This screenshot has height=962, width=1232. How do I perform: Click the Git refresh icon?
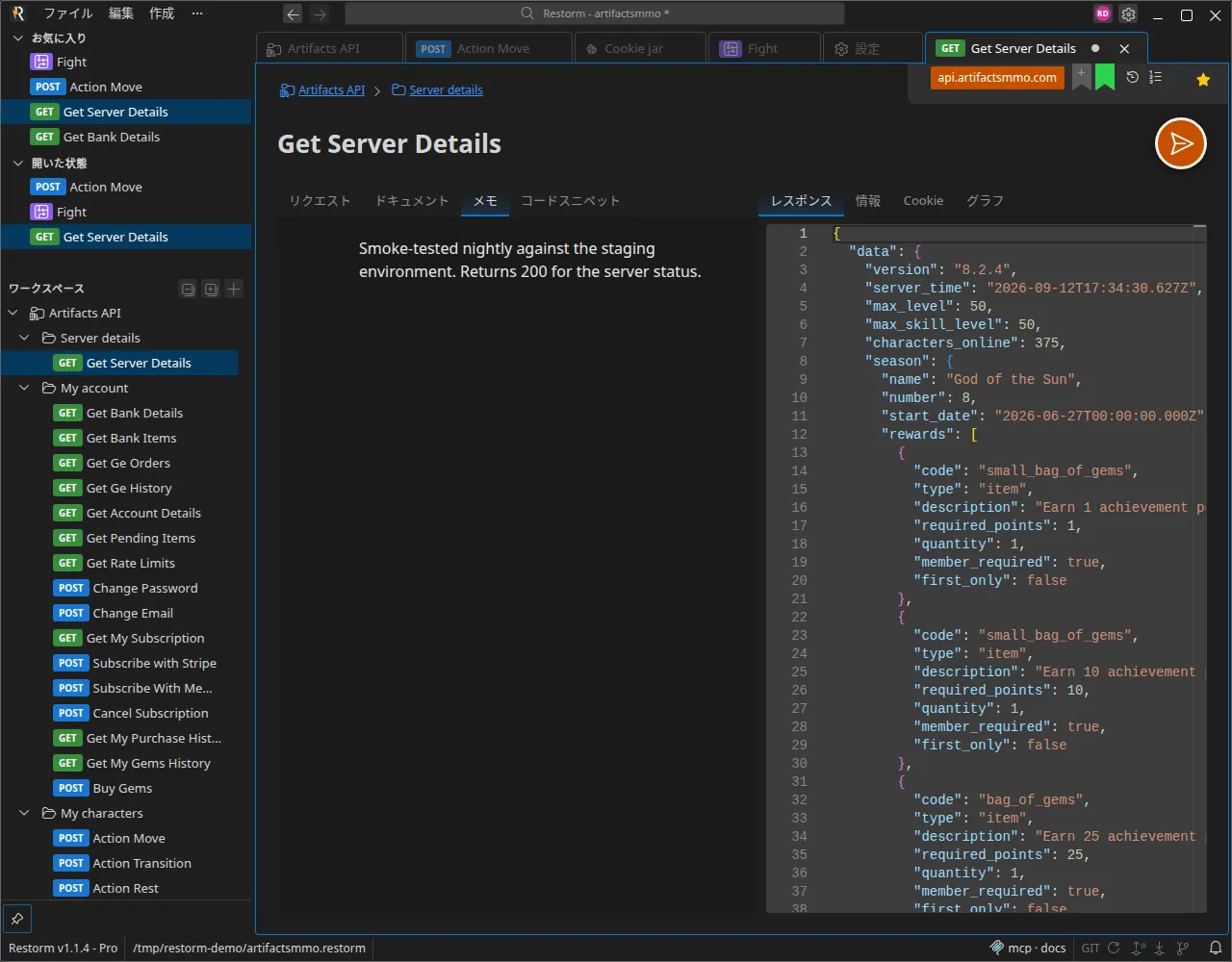(x=1114, y=948)
